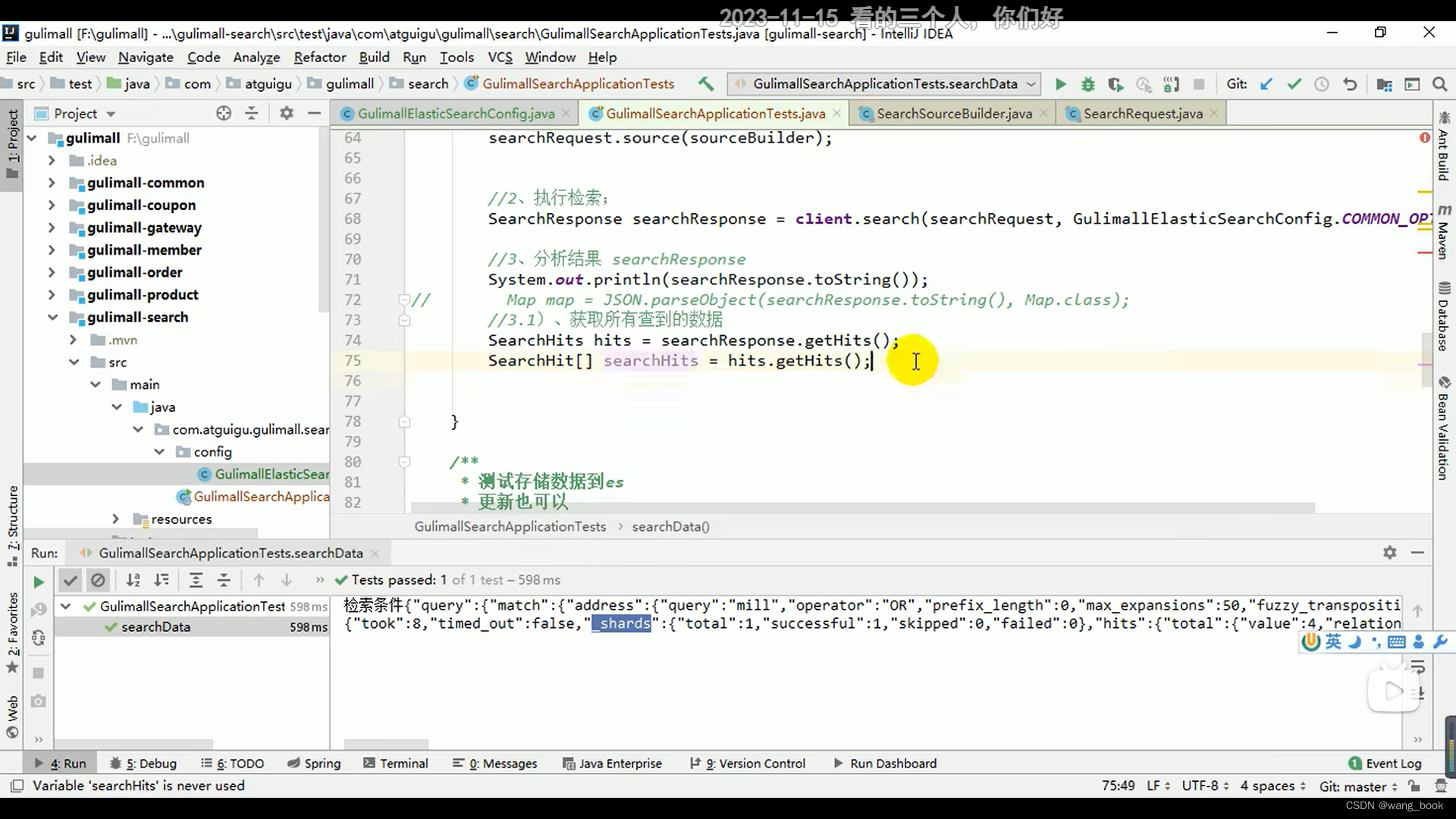Revert changes with rollback icon
The image size is (1456, 819).
[1350, 84]
